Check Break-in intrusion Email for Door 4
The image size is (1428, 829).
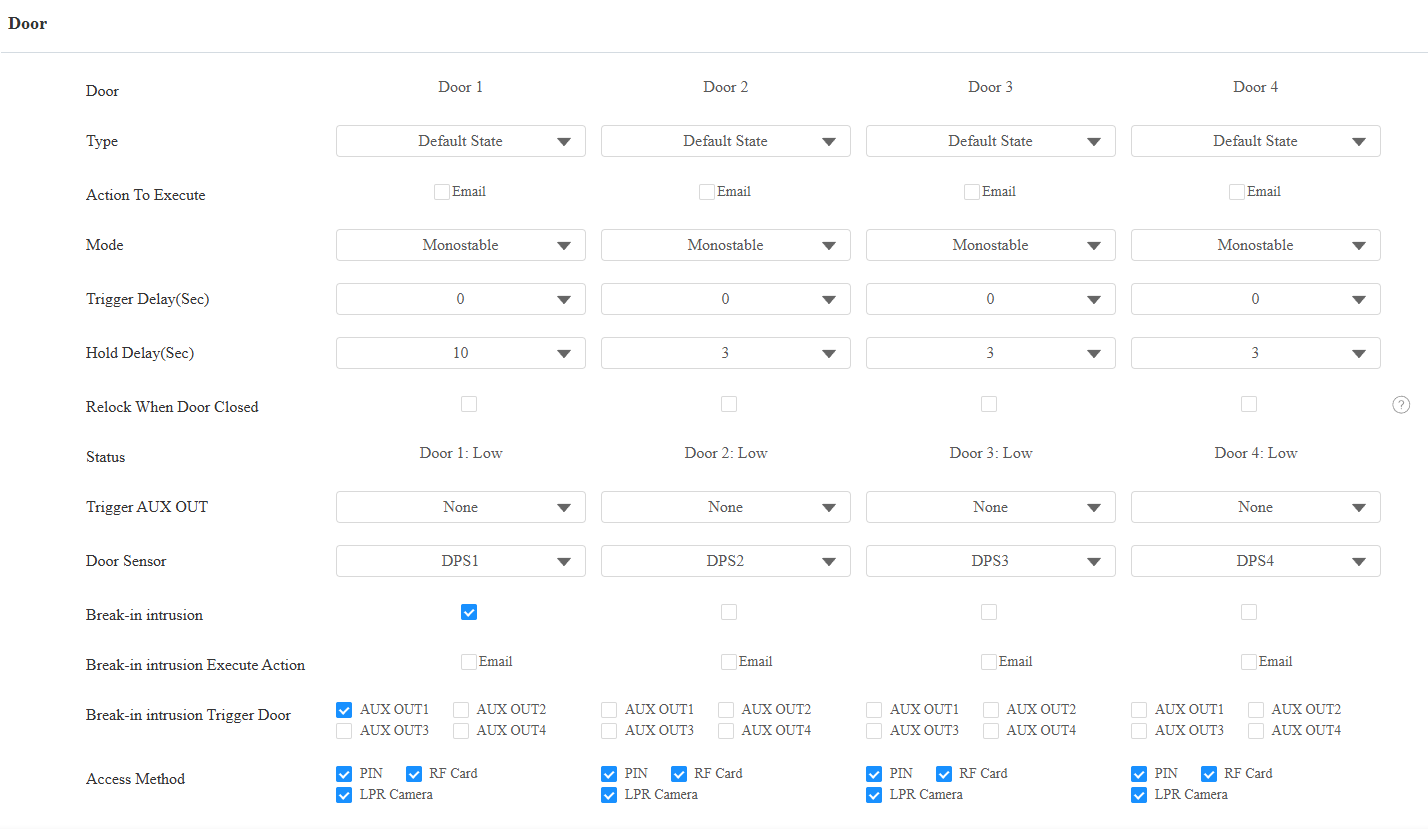pyautogui.click(x=1249, y=662)
